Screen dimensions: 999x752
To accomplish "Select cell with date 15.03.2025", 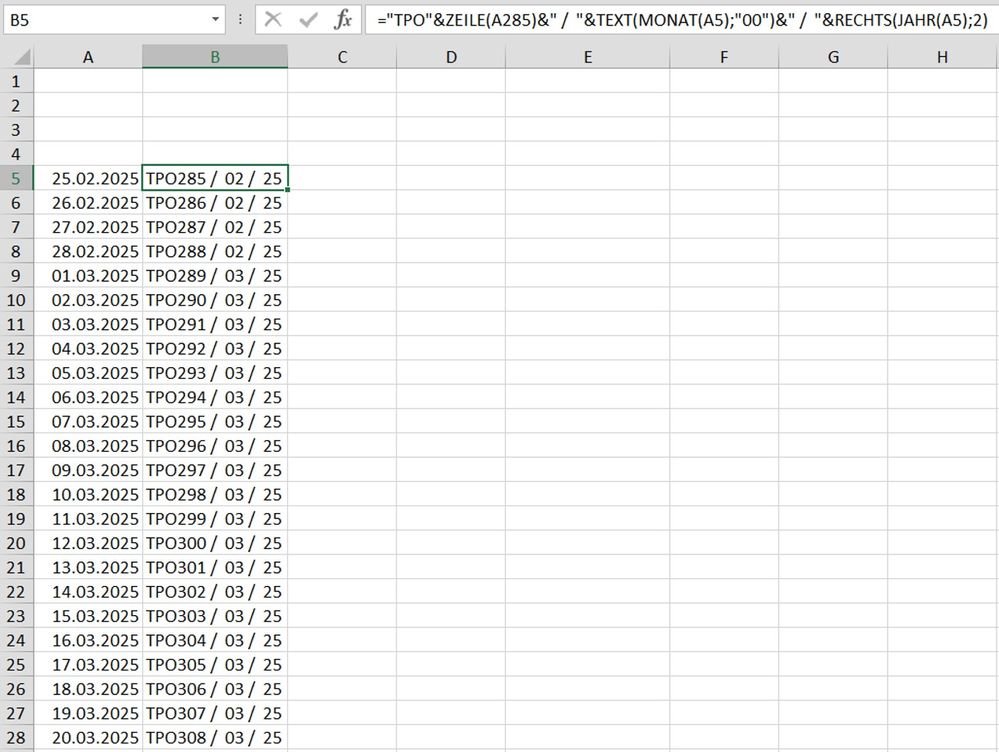I will [88, 616].
